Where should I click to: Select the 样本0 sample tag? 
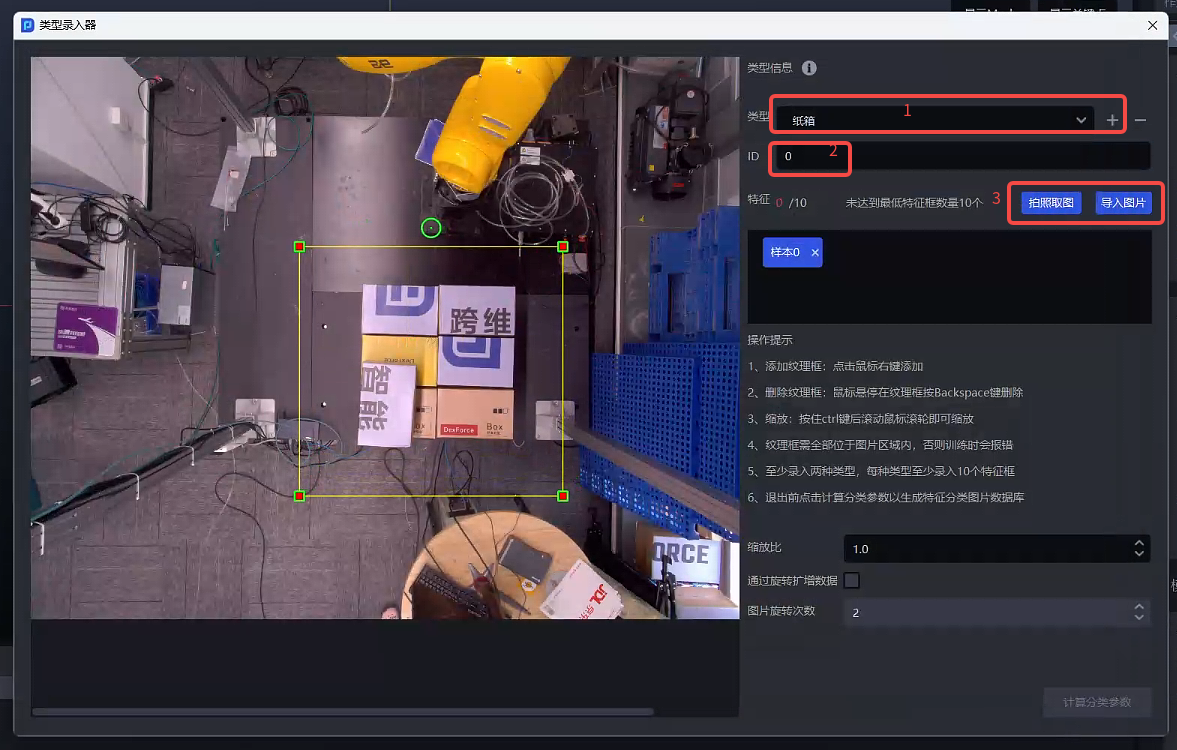tap(785, 253)
